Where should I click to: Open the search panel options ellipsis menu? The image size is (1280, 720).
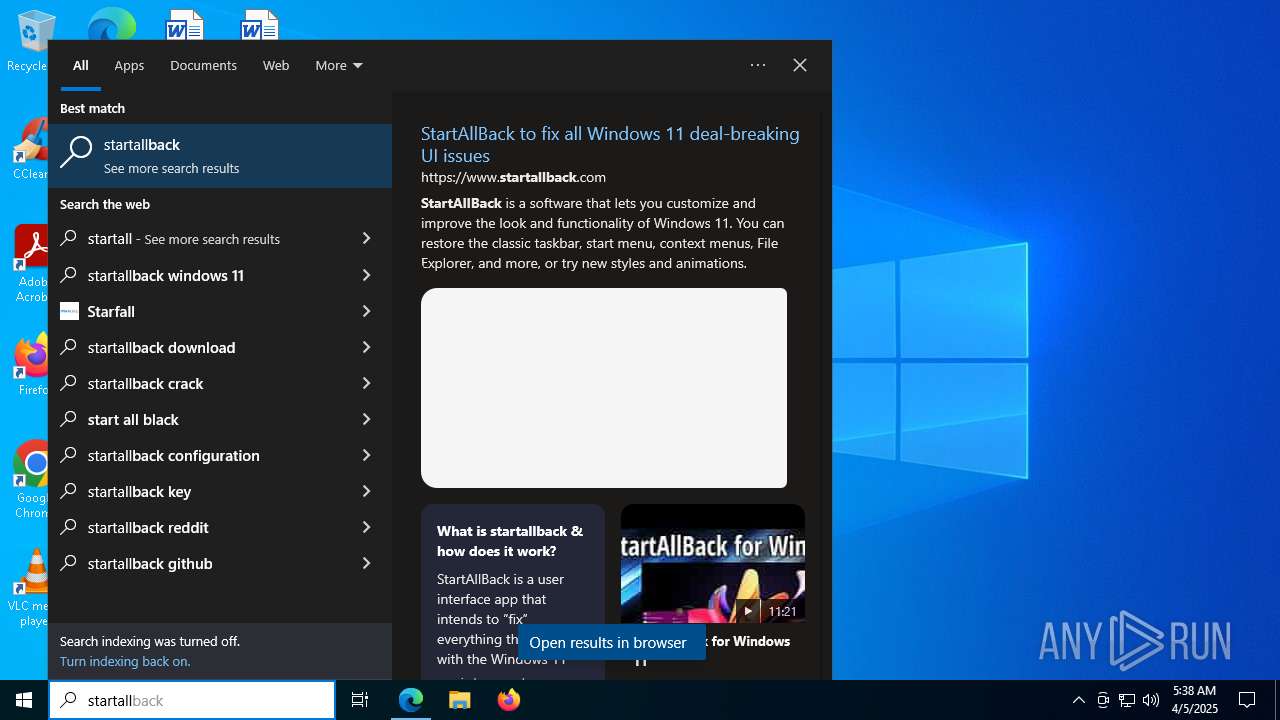(x=758, y=65)
